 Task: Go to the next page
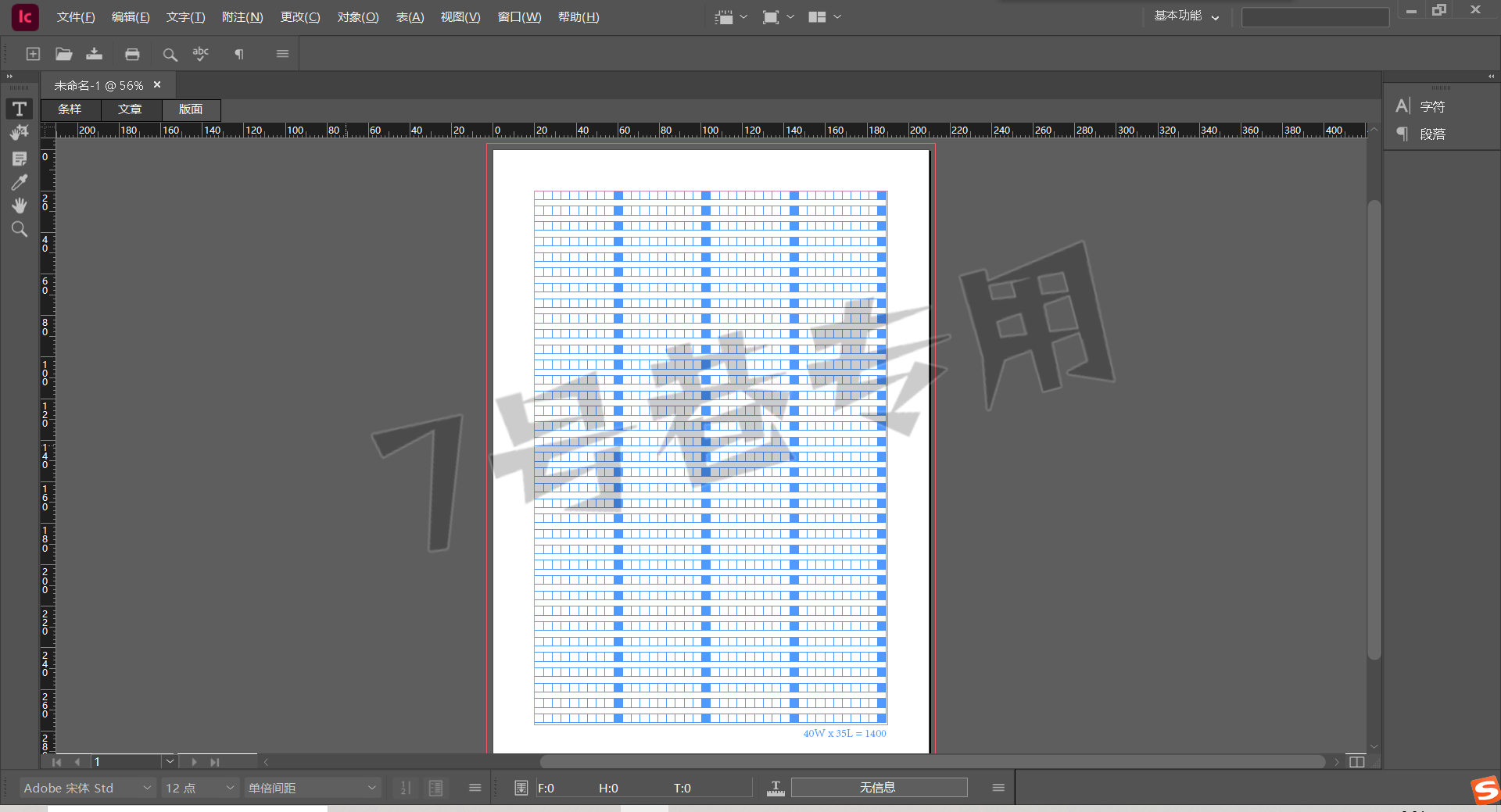coord(194,762)
